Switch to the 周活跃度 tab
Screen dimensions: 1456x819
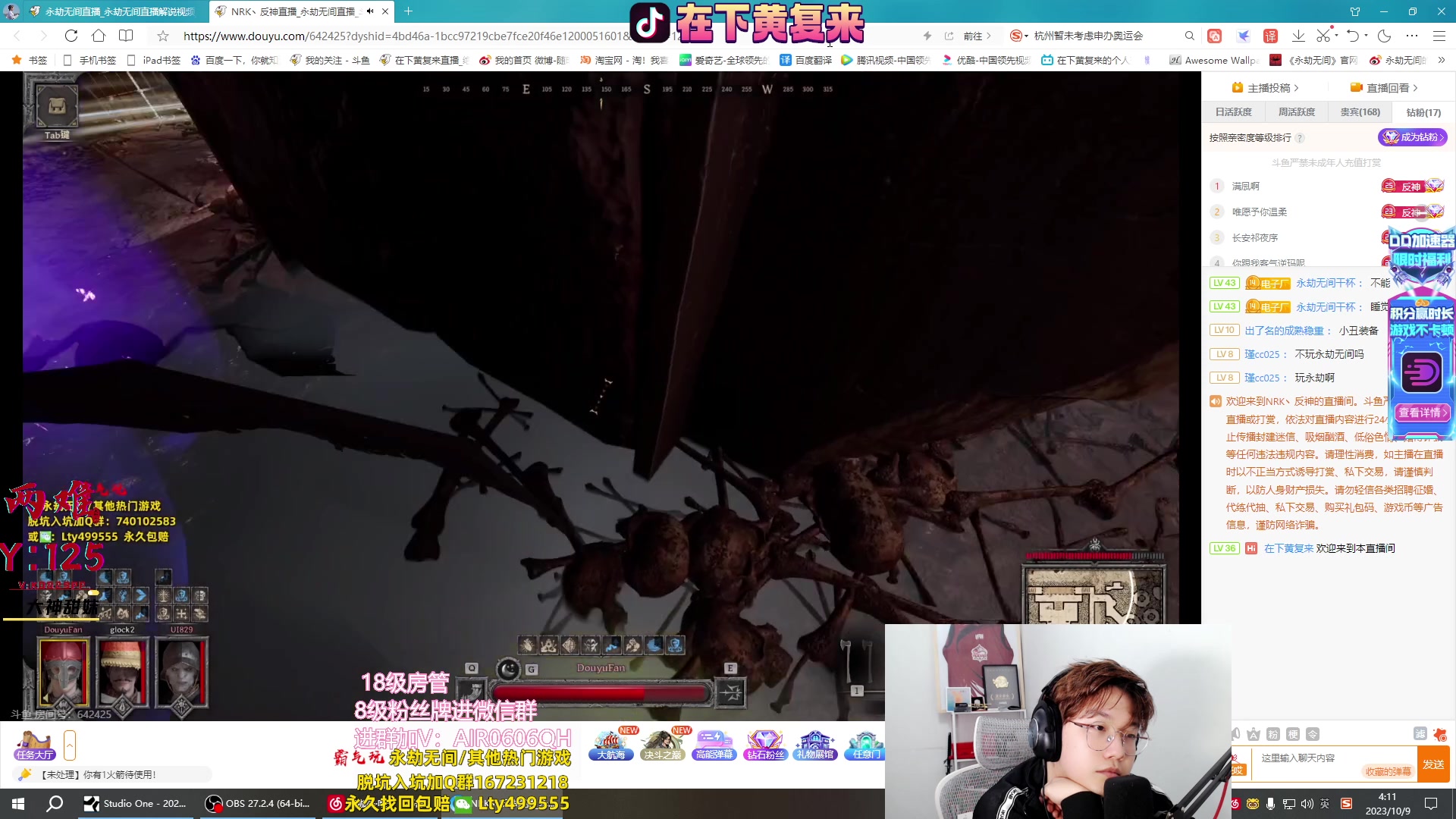click(1297, 112)
